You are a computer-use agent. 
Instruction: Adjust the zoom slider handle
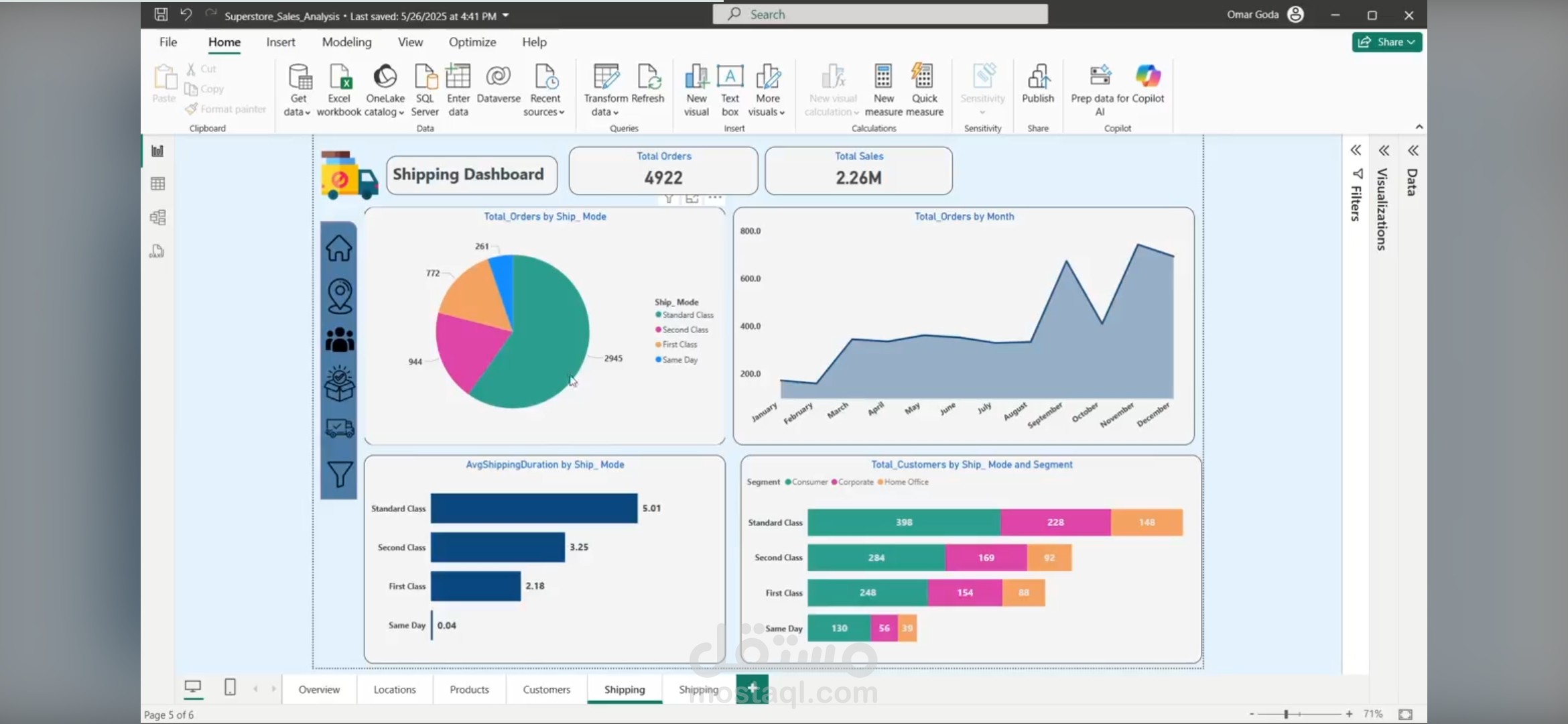(1286, 714)
